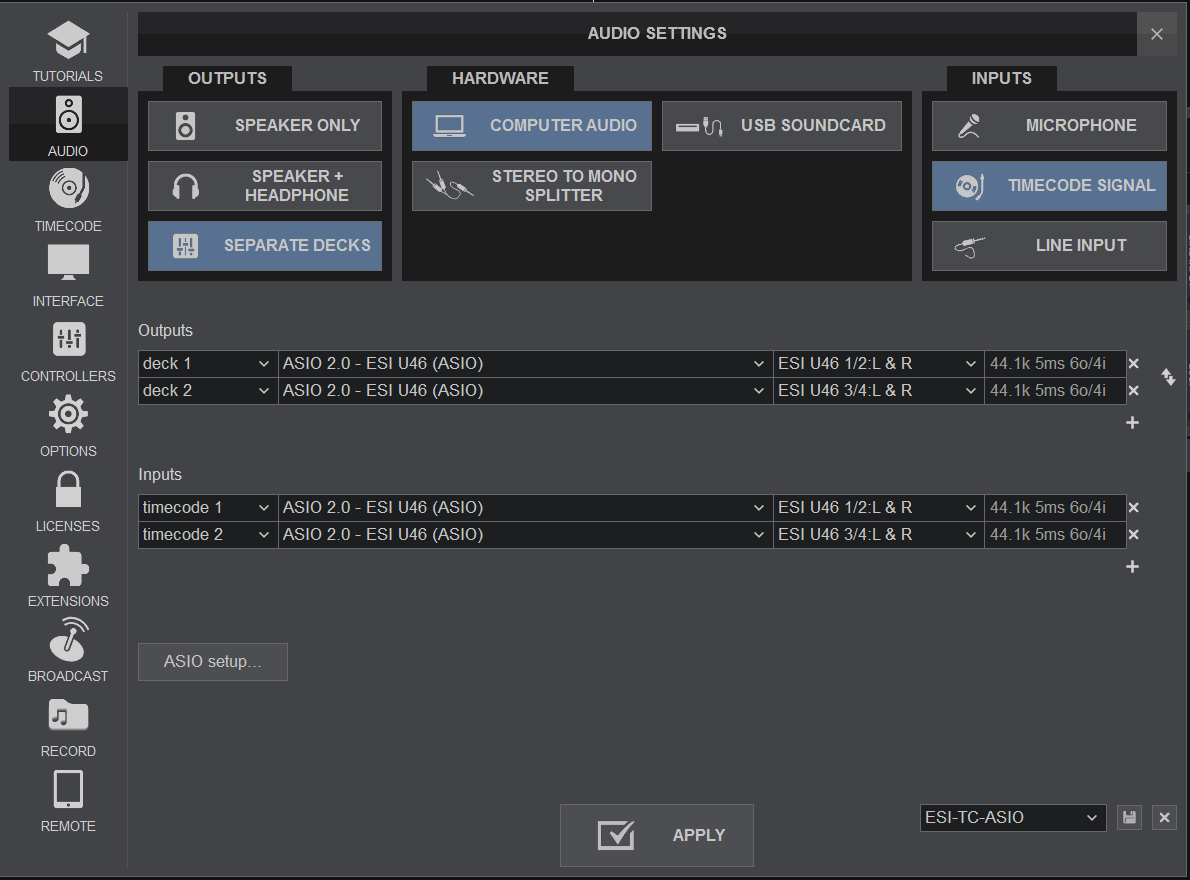Remove the deck 1 output row
This screenshot has width=1190, height=880.
[1133, 364]
